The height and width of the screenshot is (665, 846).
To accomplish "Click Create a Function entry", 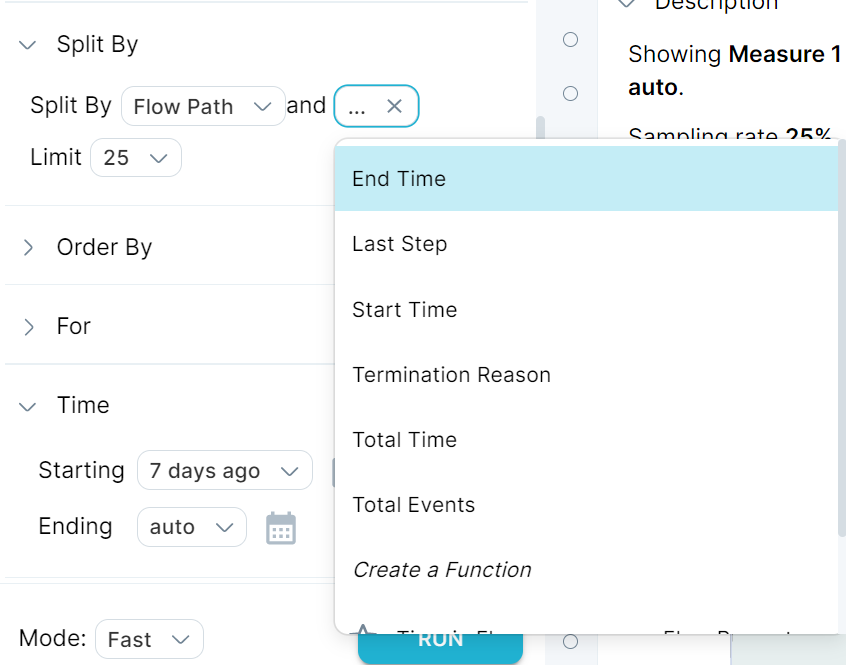I will (586, 570).
